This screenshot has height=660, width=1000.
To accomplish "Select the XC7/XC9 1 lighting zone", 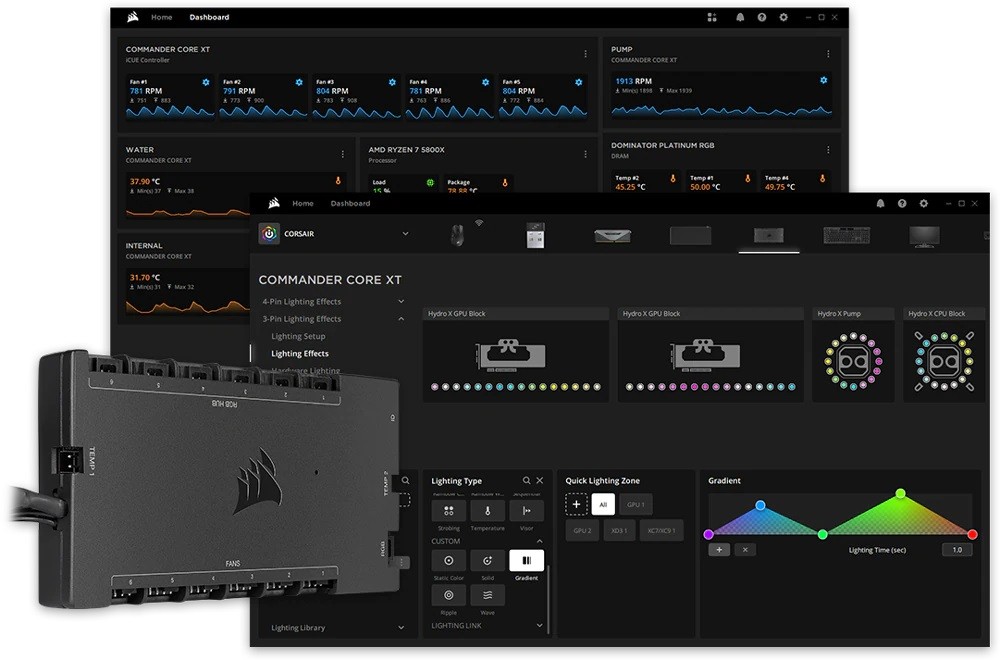I will (x=661, y=531).
